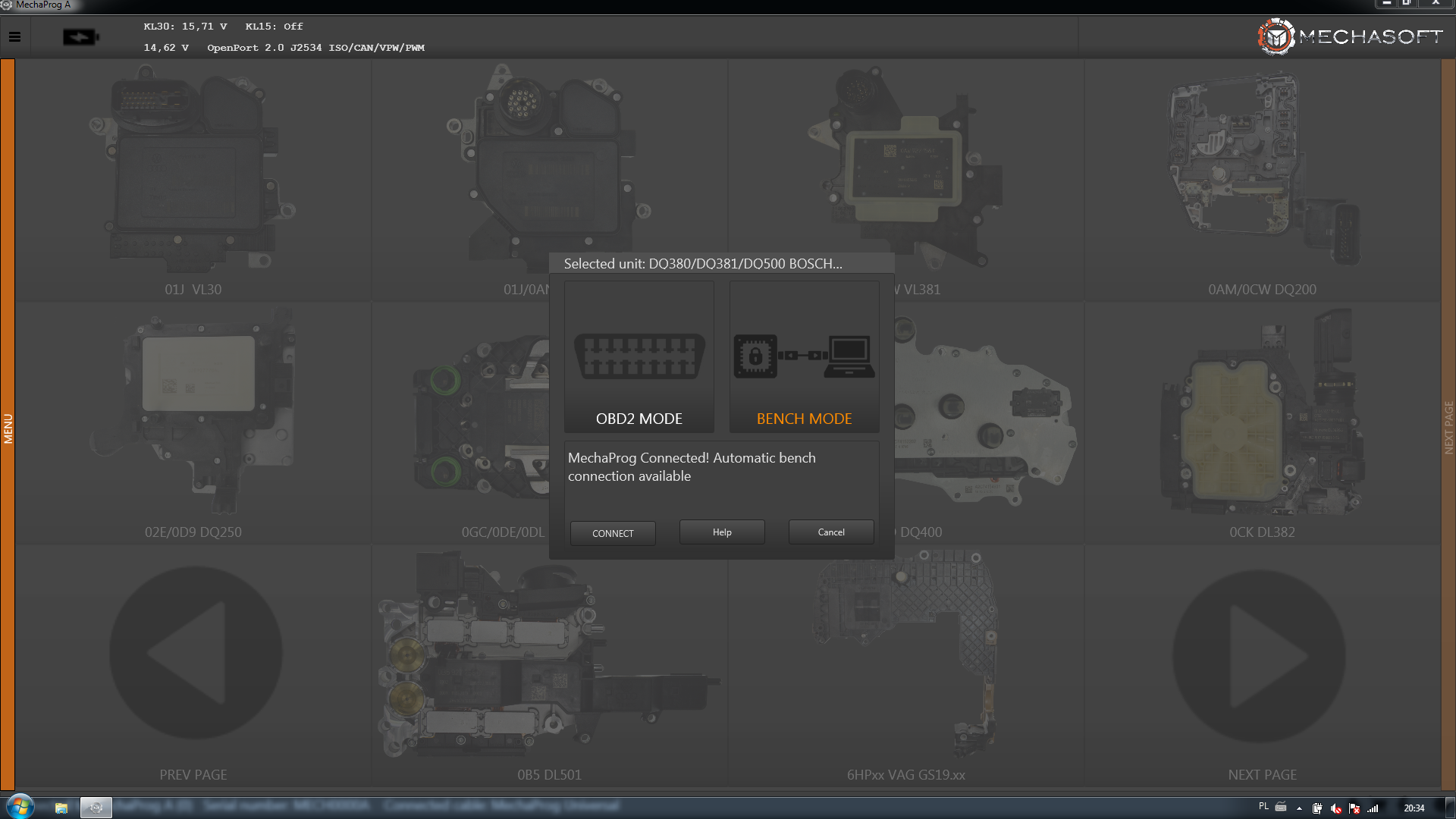This screenshot has width=1456, height=819.
Task: Click the battery voltage icon
Action: click(80, 37)
